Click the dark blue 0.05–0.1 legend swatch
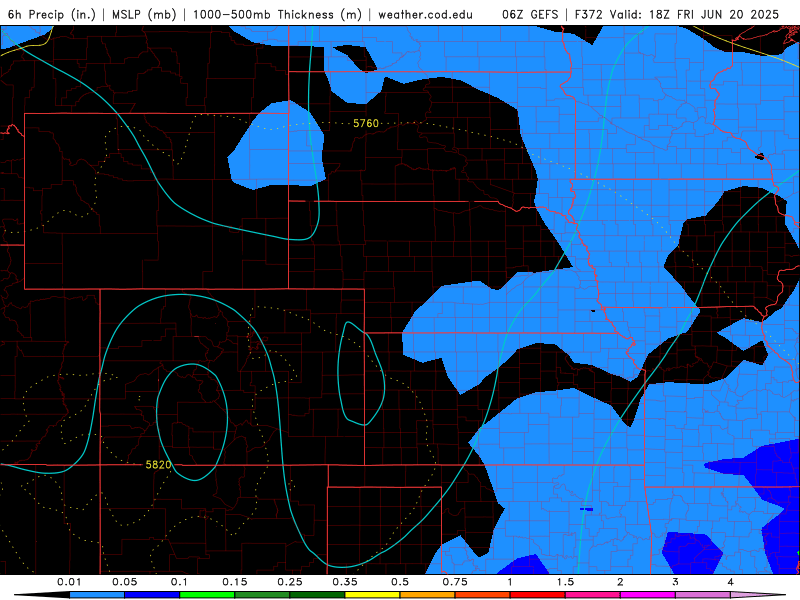800x600 pixels. coord(152,595)
